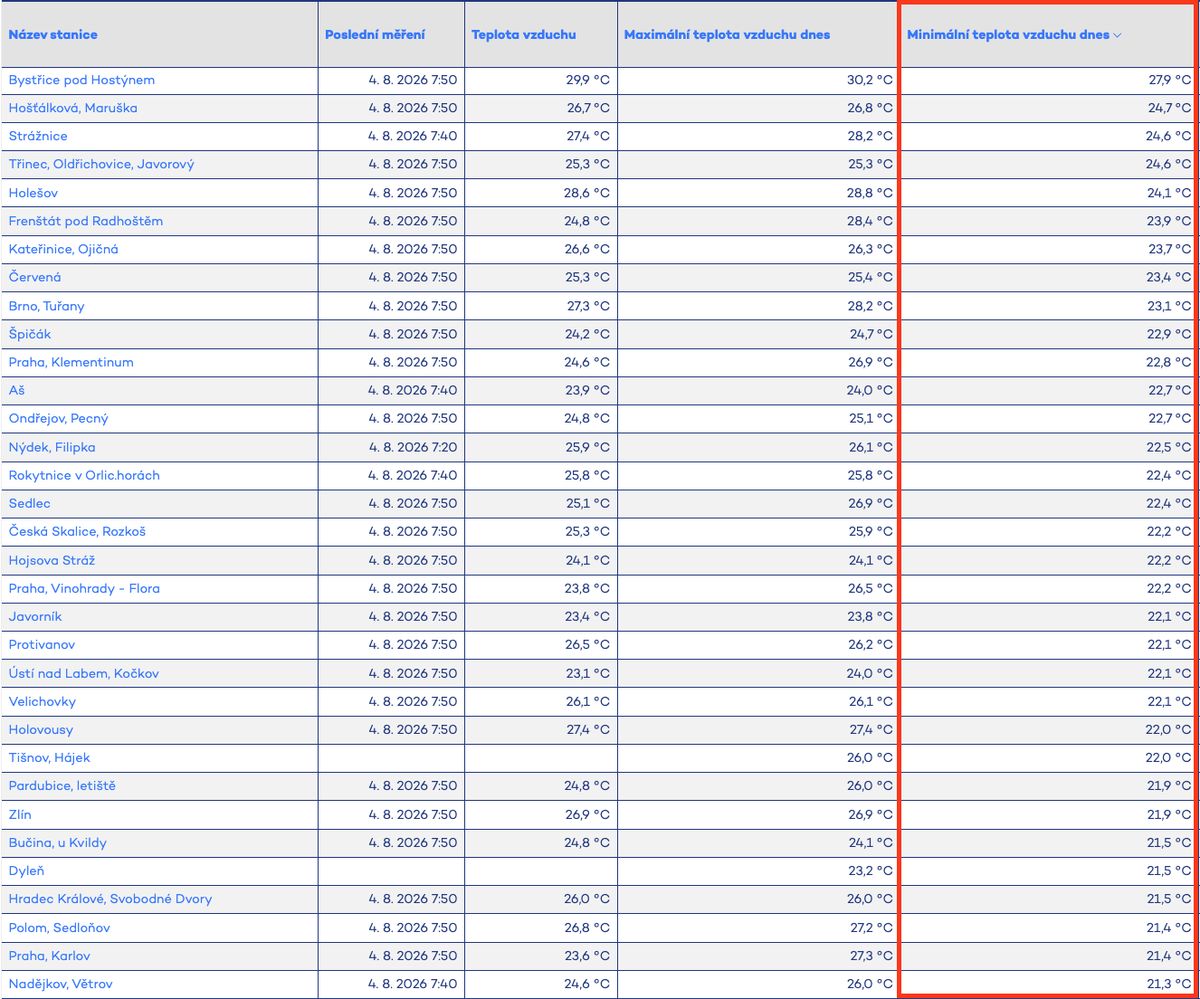Open Velichovky station link
1200x999 pixels.
pyautogui.click(x=42, y=701)
